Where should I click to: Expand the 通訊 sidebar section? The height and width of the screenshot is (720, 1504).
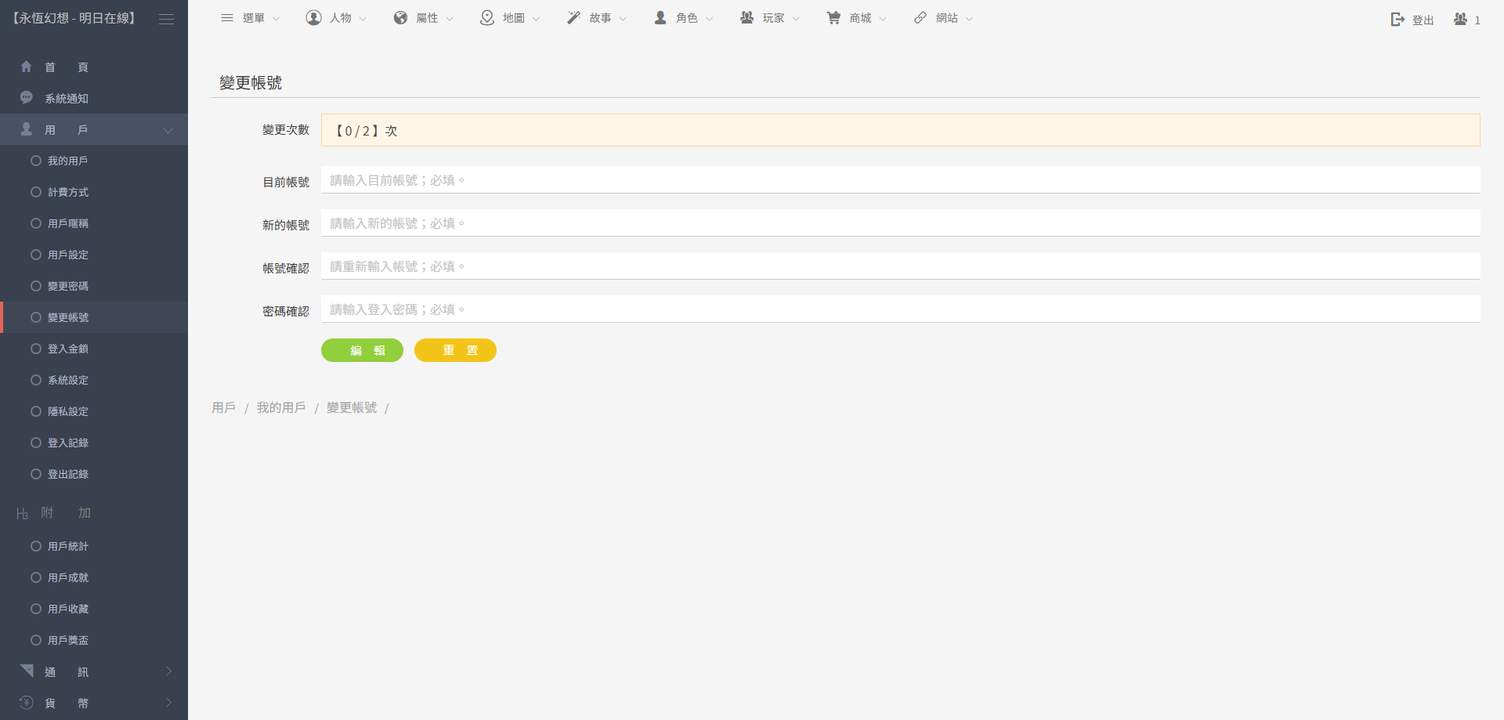pos(168,671)
